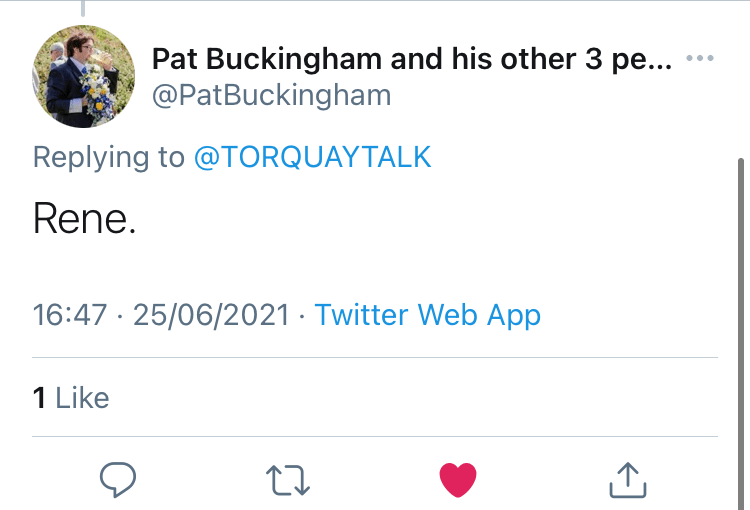Viewport: 750px width, 510px height.
Task: Click the 25/06/2021 date of the tweet
Action: [212, 315]
